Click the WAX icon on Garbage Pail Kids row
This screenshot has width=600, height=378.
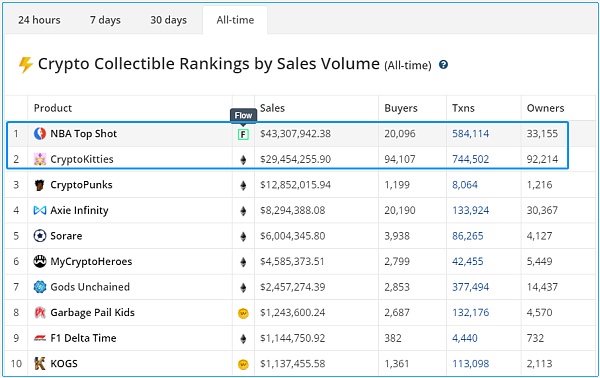tap(243, 314)
